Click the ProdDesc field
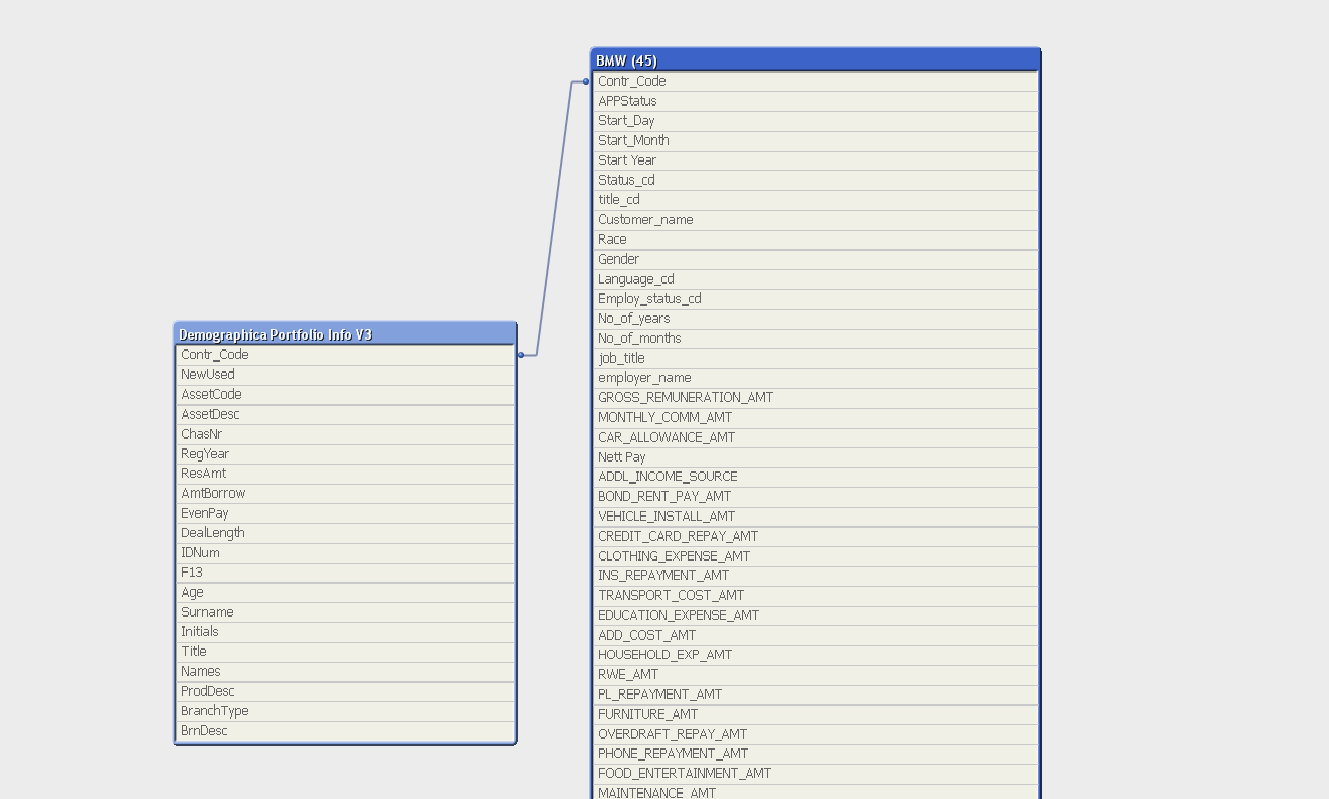The width and height of the screenshot is (1329, 799). [x=346, y=692]
